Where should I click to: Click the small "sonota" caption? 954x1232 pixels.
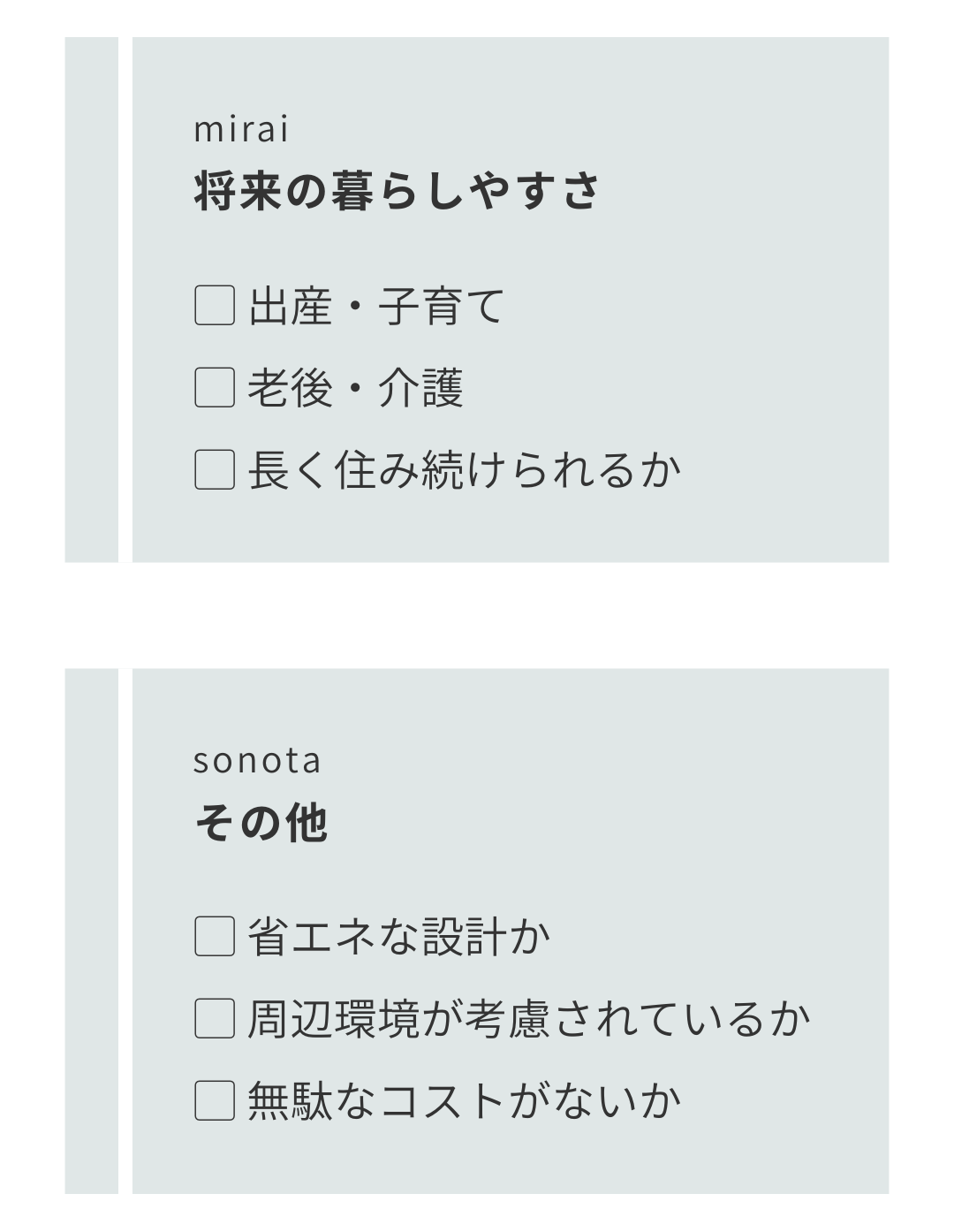[x=257, y=761]
